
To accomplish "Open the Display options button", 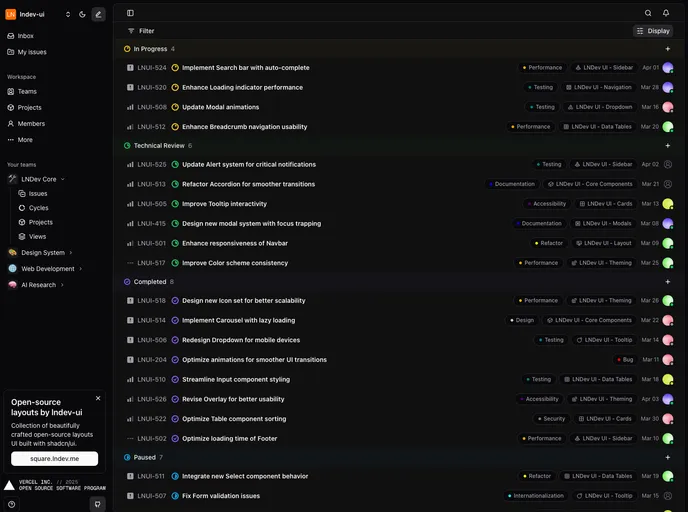I will 653,31.
